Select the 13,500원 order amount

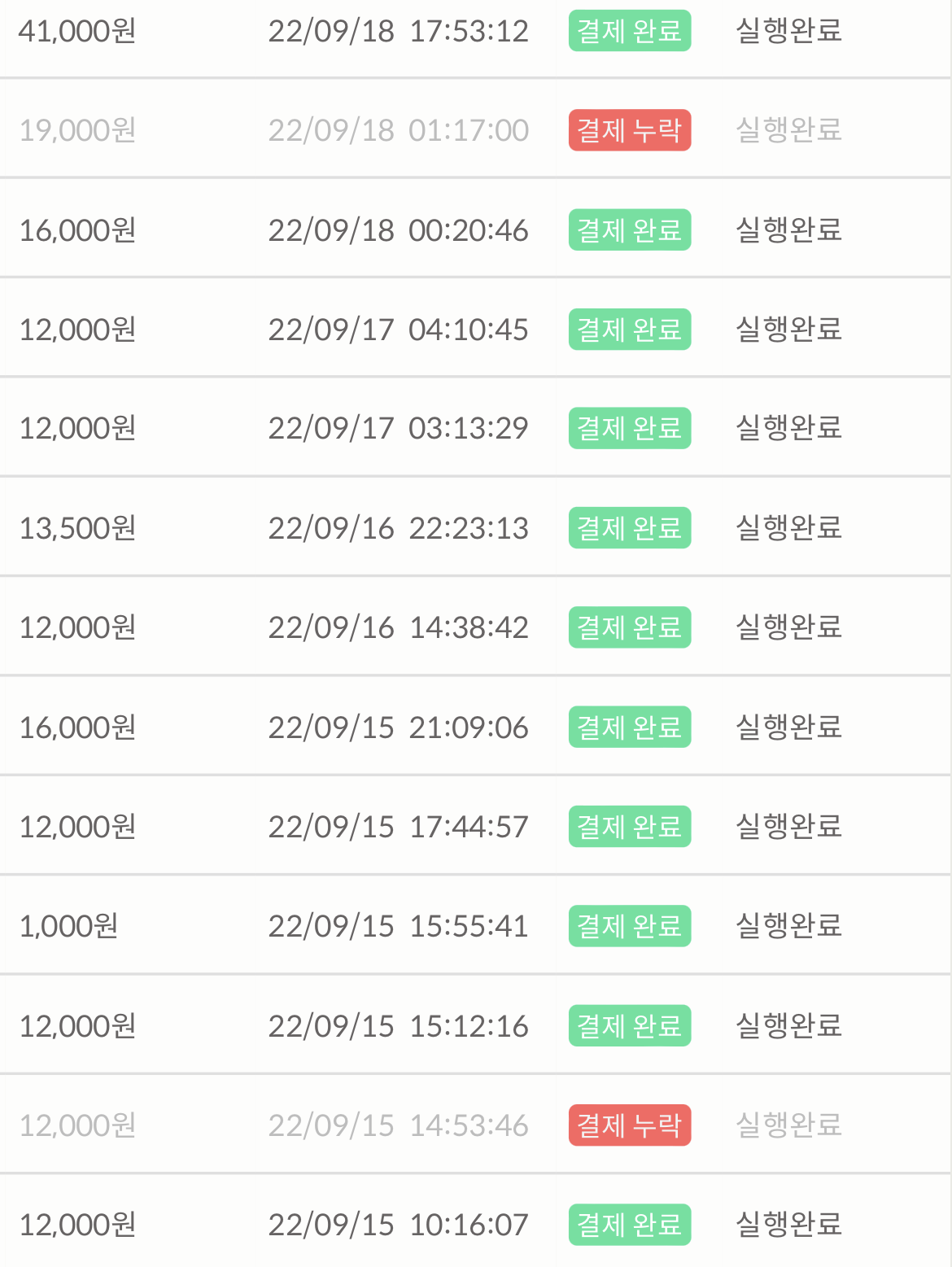coord(77,528)
